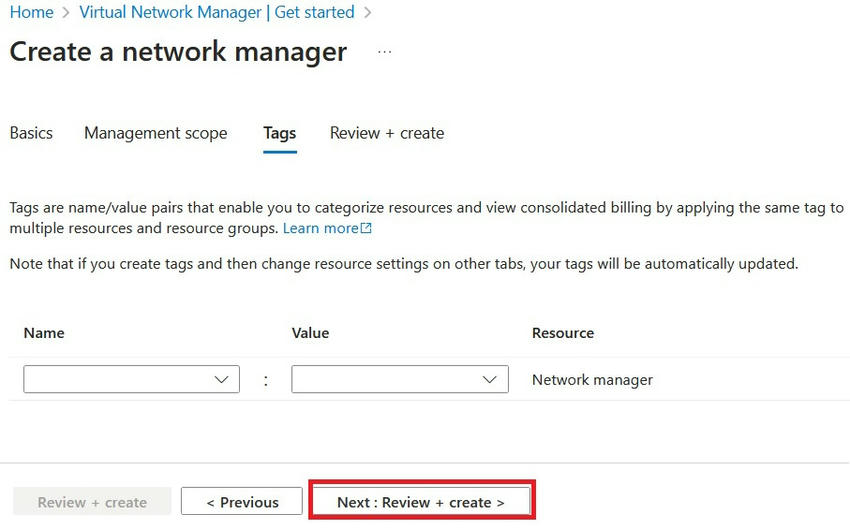Switch to the Management scope tab
Screen dimensions: 850x529
click(156, 133)
